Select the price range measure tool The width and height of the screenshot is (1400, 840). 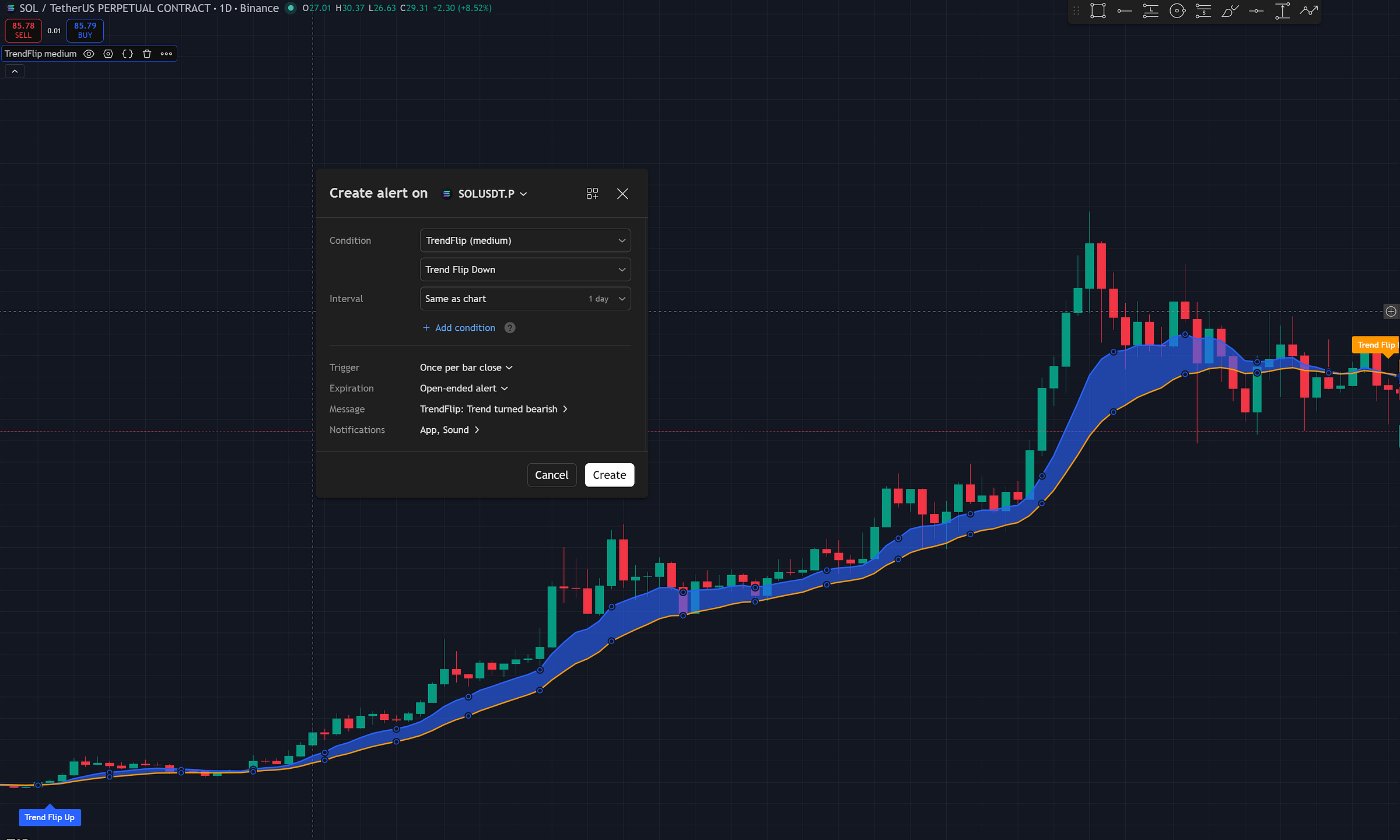click(x=1282, y=10)
